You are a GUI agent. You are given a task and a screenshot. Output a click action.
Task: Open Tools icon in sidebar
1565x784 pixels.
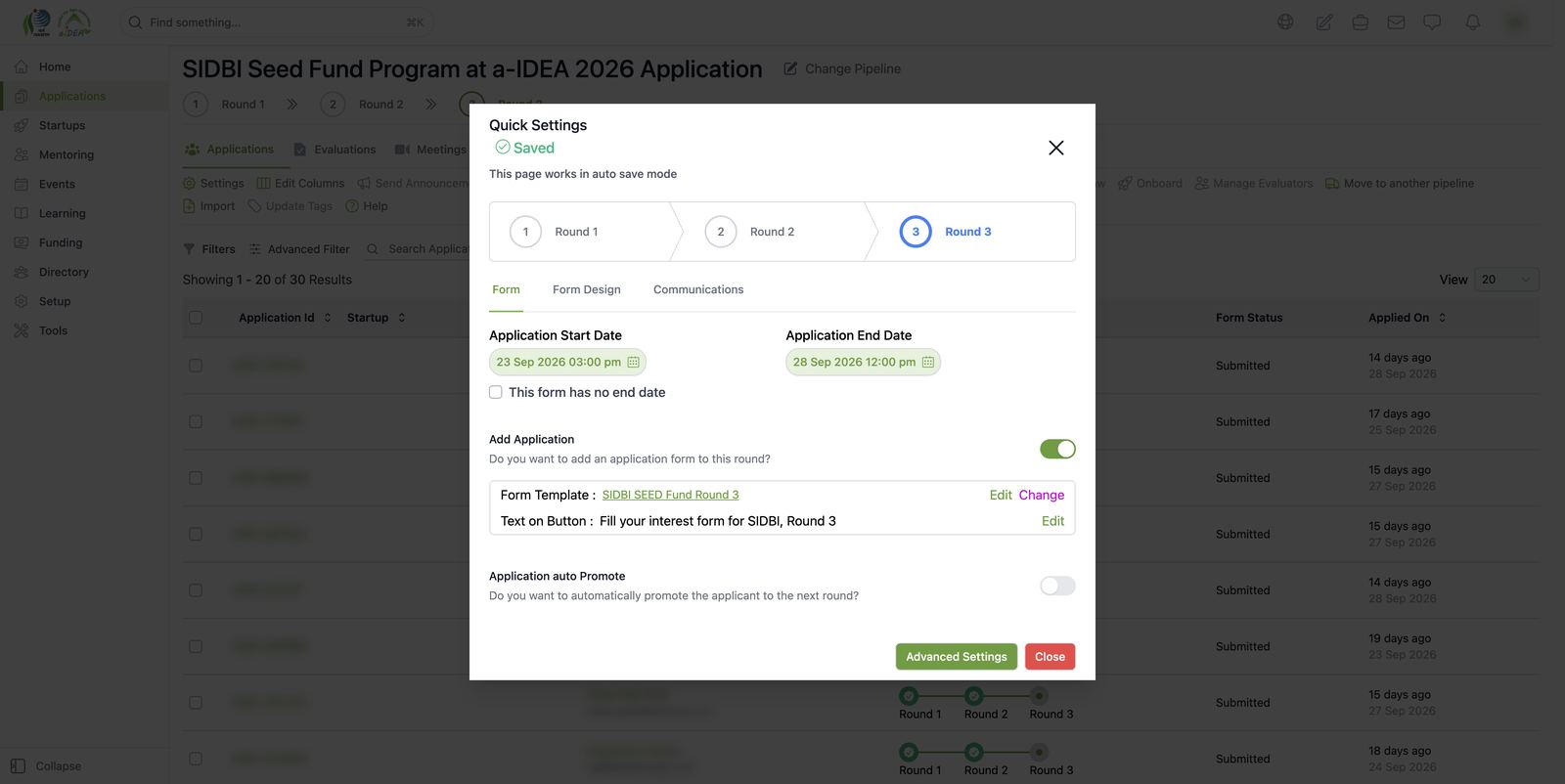21,330
